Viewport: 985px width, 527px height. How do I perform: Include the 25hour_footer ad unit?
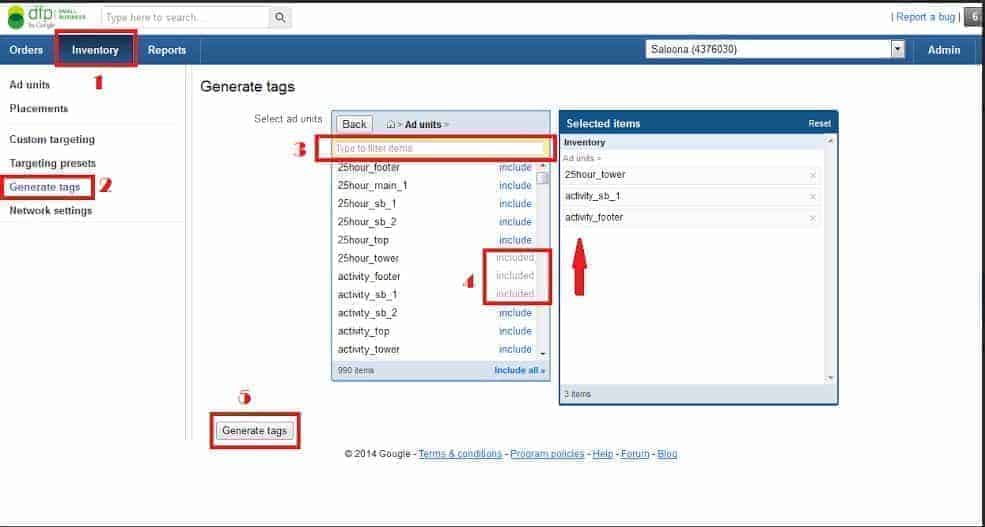point(515,168)
